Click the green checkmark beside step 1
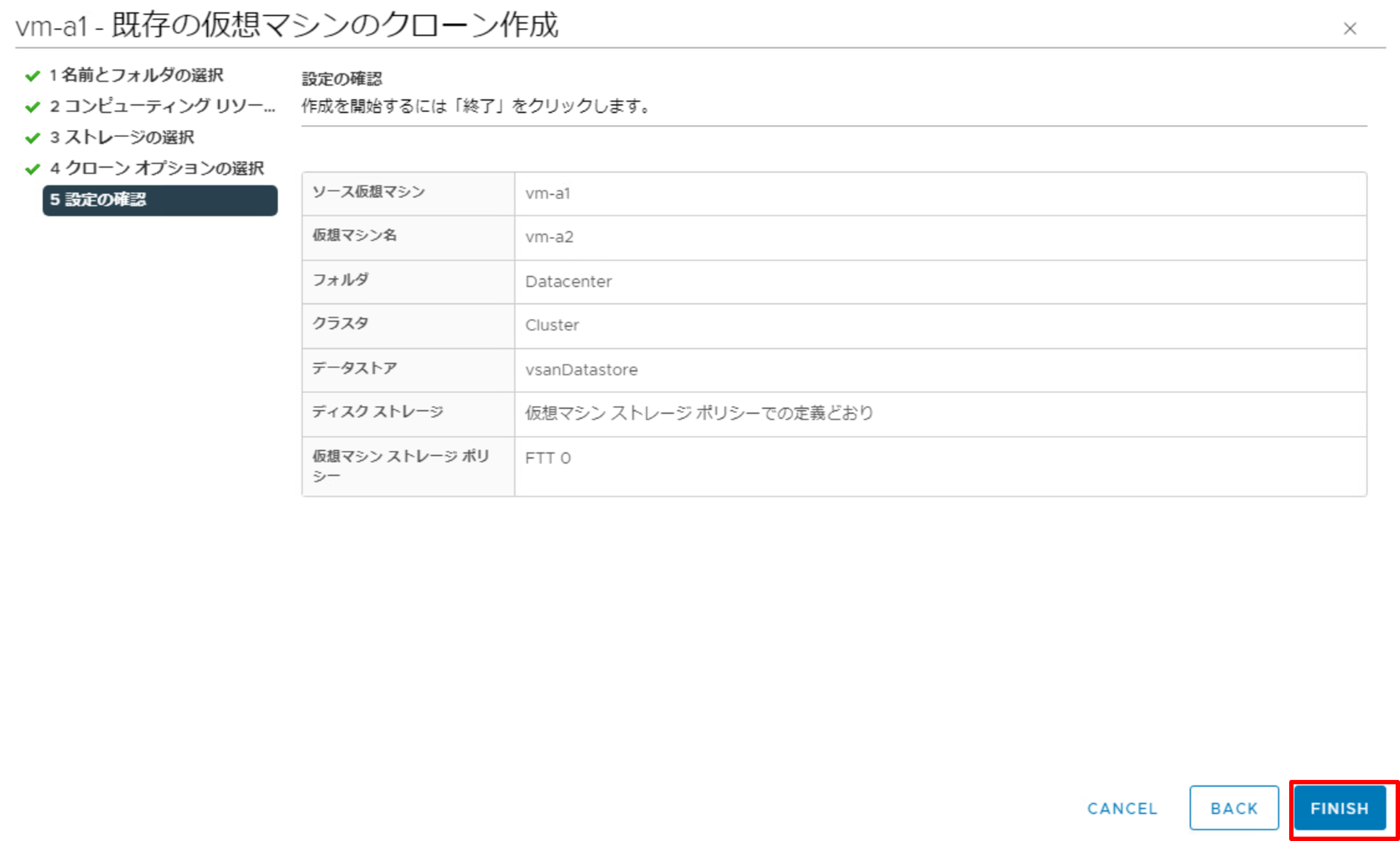1400x841 pixels. click(33, 76)
